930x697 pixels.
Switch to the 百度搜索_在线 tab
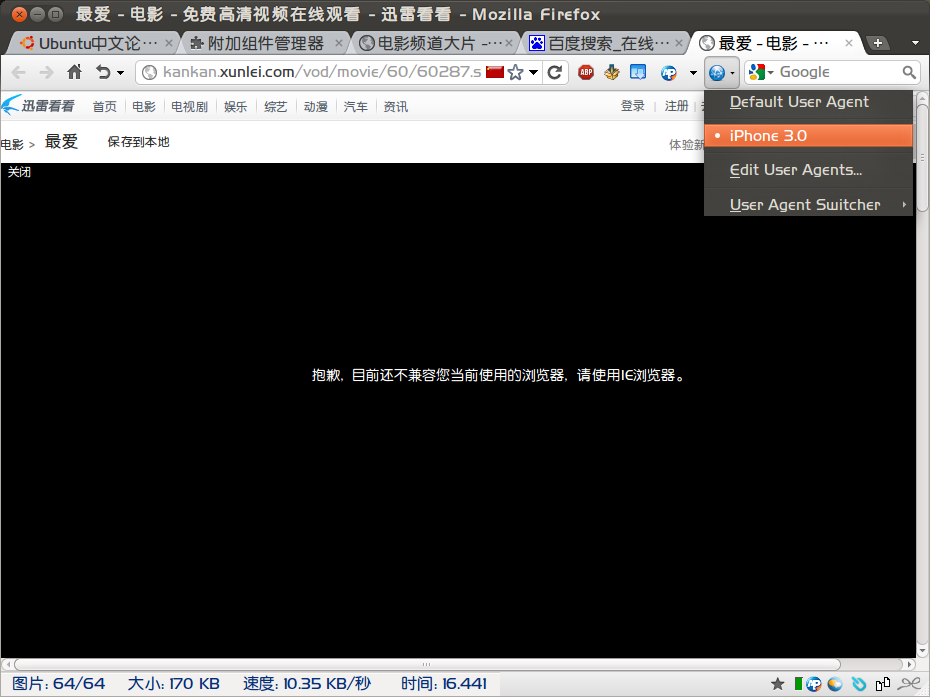tap(605, 43)
